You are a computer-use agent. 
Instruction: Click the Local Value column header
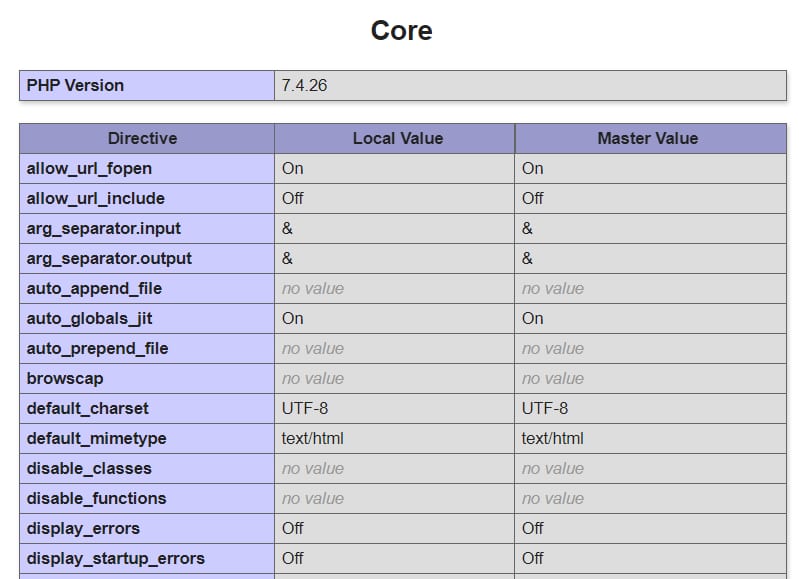coord(397,138)
